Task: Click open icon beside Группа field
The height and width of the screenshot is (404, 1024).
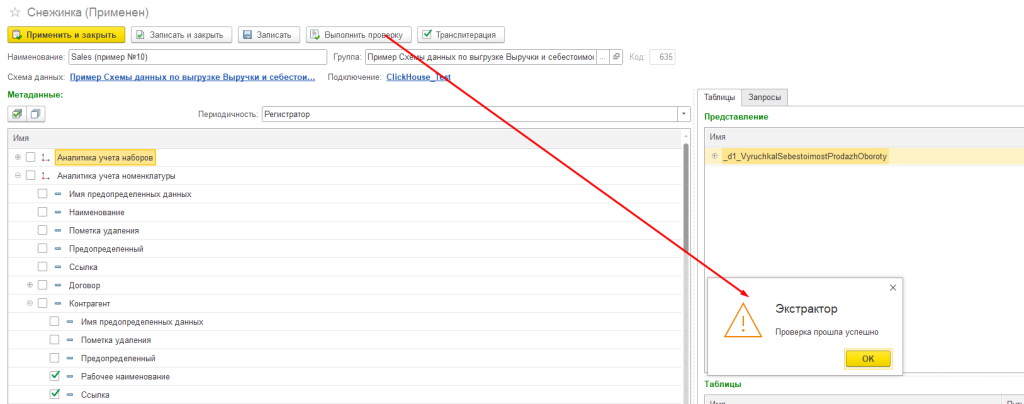Action: coord(616,57)
